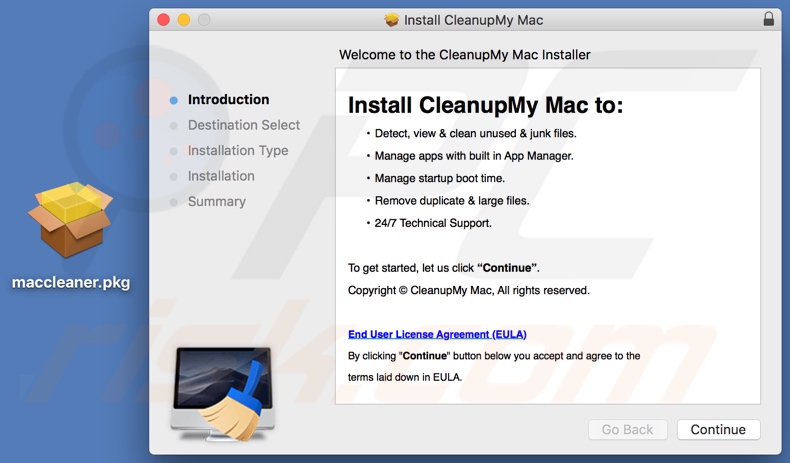Click 'Remove duplicate & large files.' bullet

pos(452,201)
